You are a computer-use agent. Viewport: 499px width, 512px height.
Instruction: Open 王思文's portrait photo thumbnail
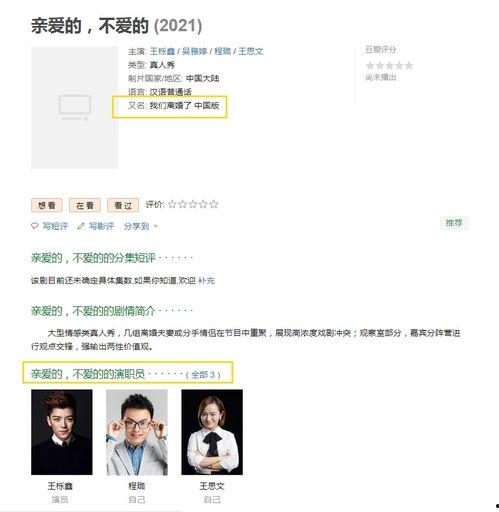(212, 432)
